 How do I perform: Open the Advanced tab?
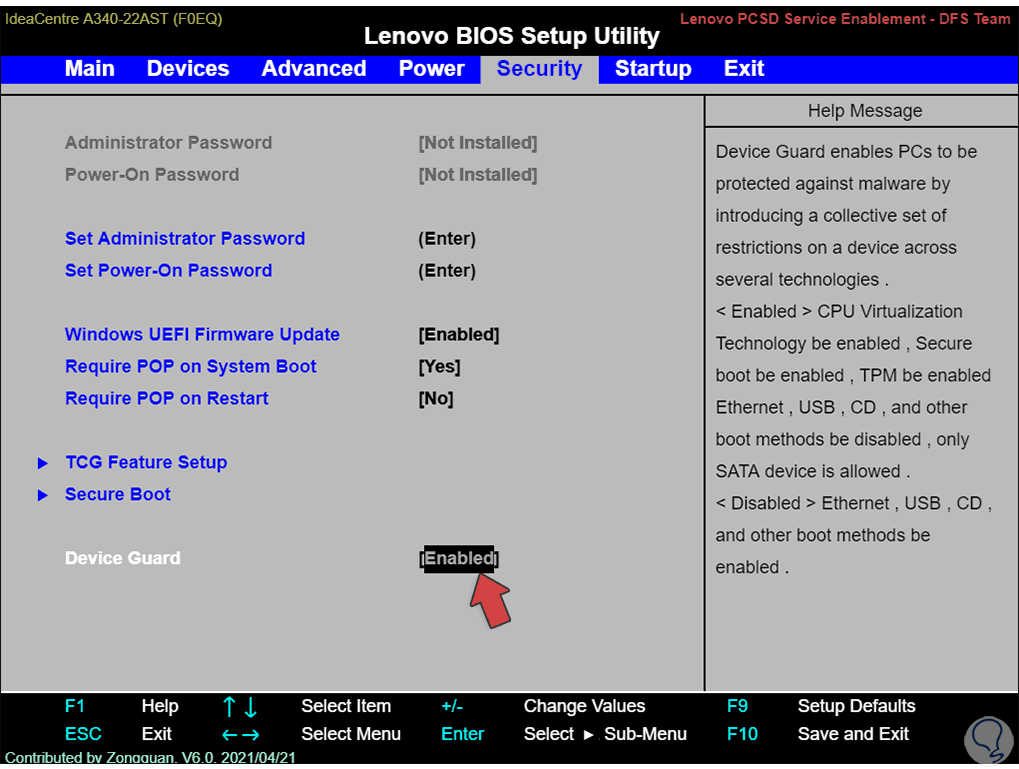click(314, 69)
